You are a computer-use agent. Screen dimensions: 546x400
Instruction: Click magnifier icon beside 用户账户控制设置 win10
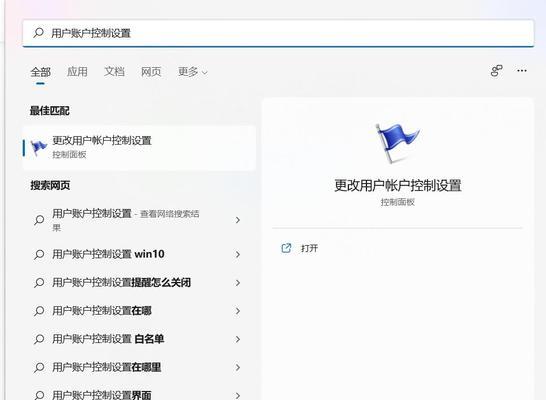(x=39, y=254)
